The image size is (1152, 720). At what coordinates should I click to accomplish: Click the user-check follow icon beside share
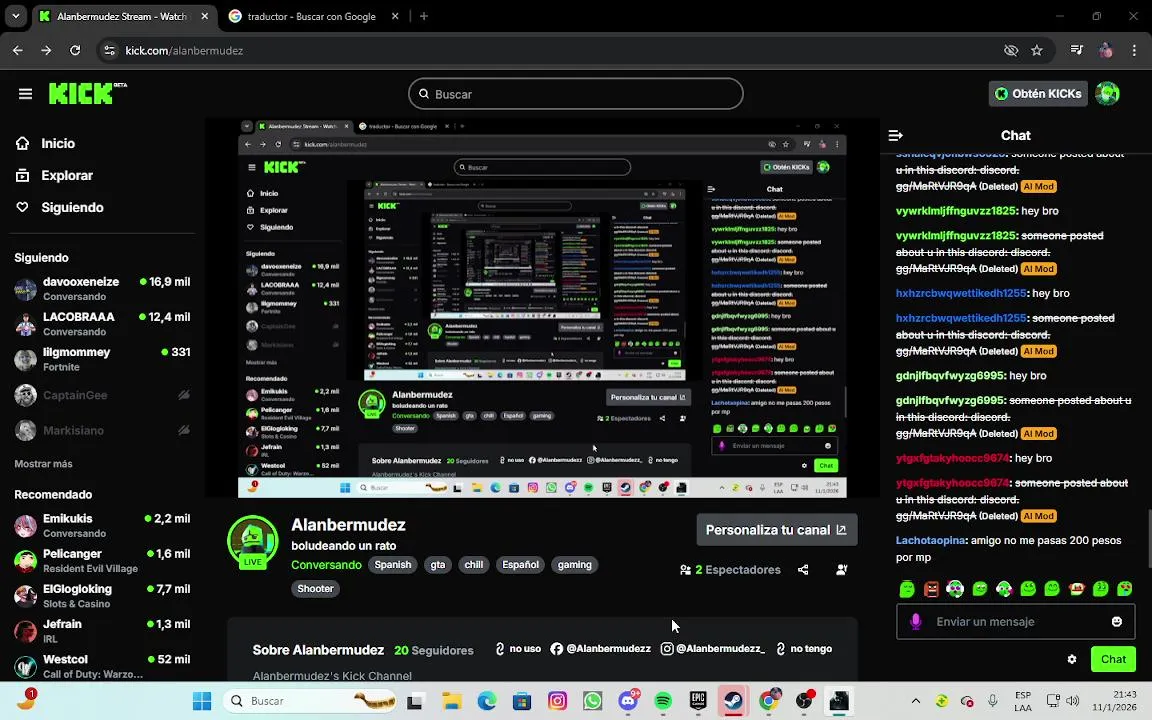coord(842,569)
